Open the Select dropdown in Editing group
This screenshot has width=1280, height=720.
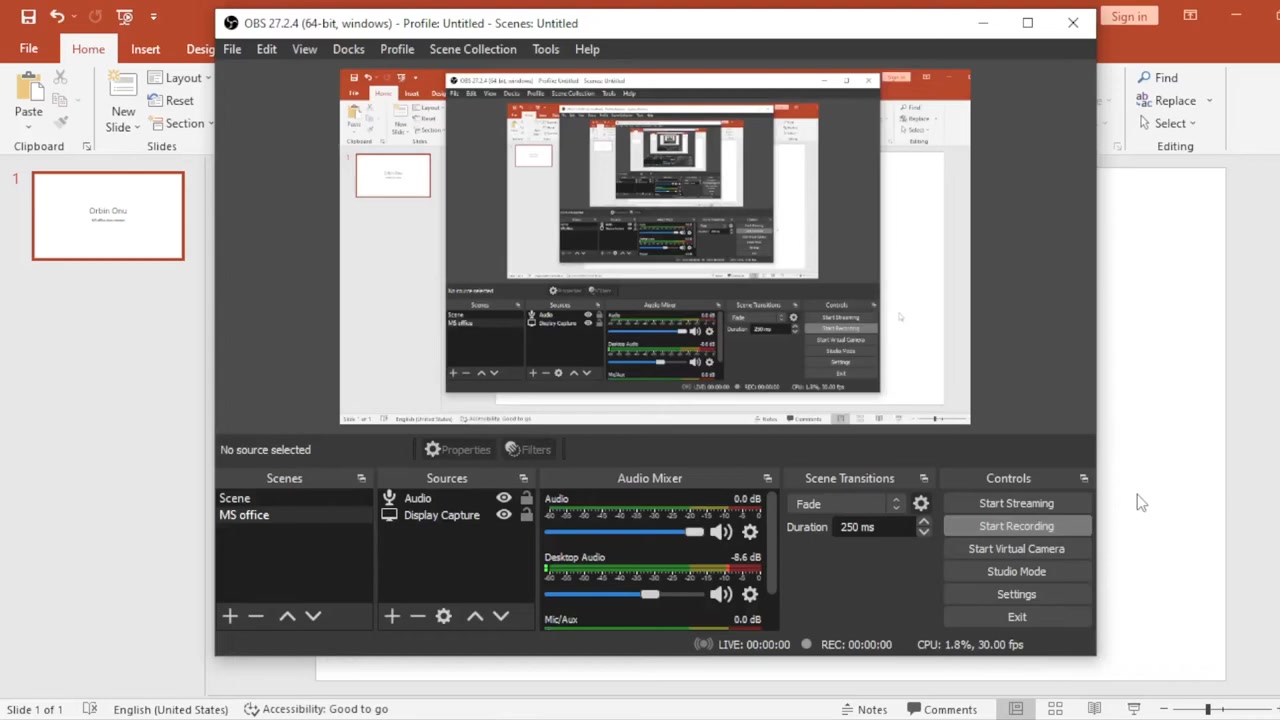tap(1167, 123)
